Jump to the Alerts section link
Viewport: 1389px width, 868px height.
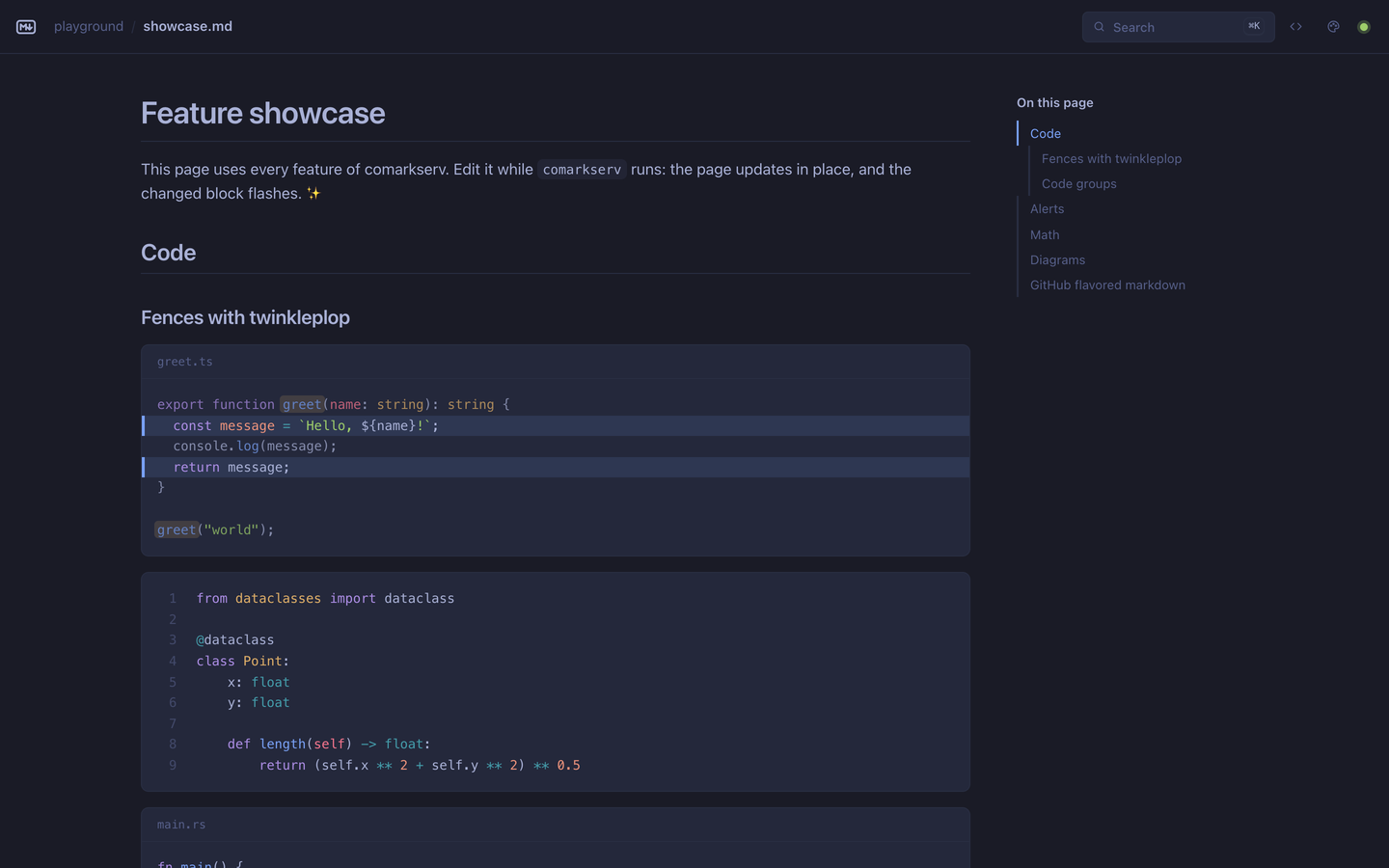coord(1047,208)
